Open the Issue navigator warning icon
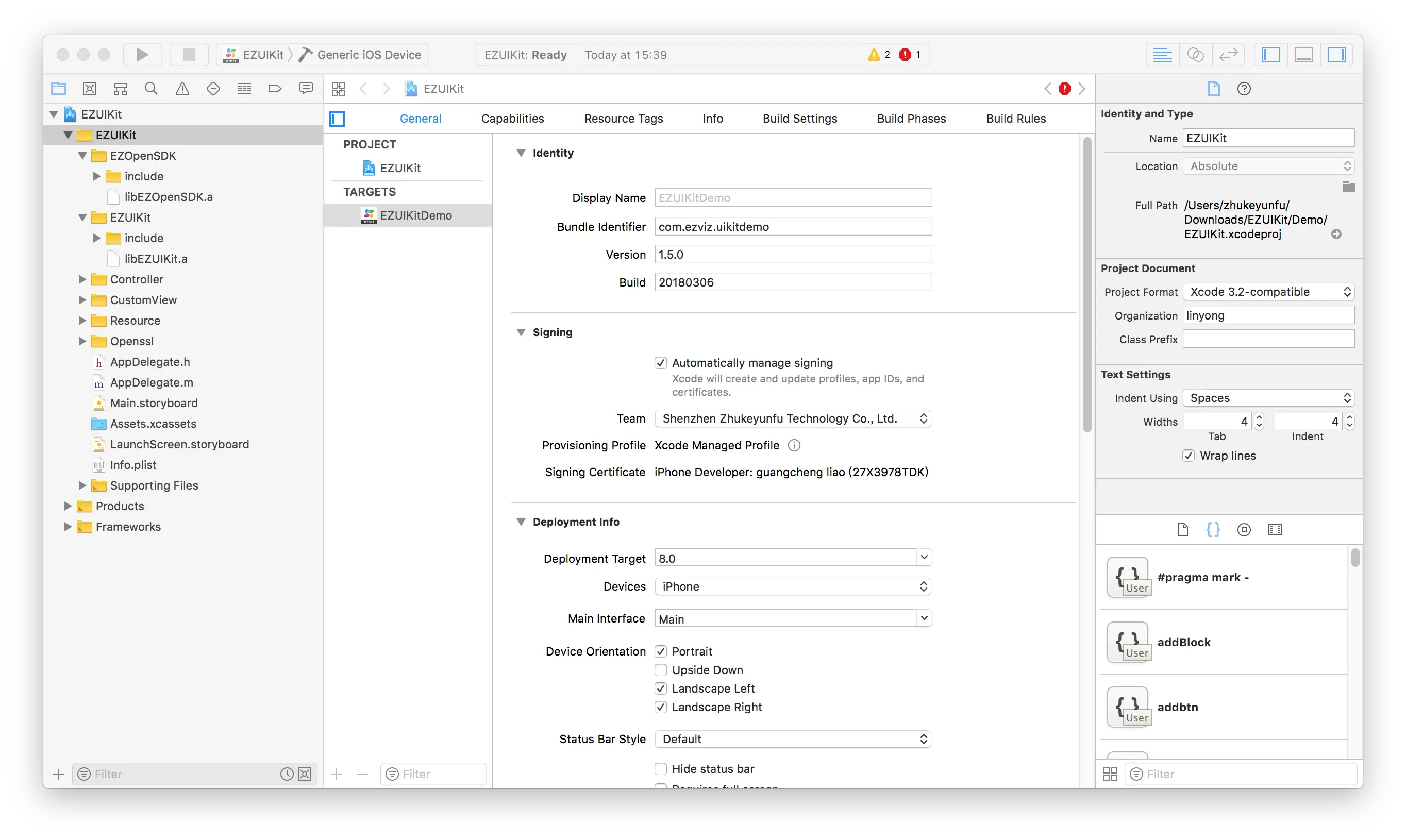 182,89
